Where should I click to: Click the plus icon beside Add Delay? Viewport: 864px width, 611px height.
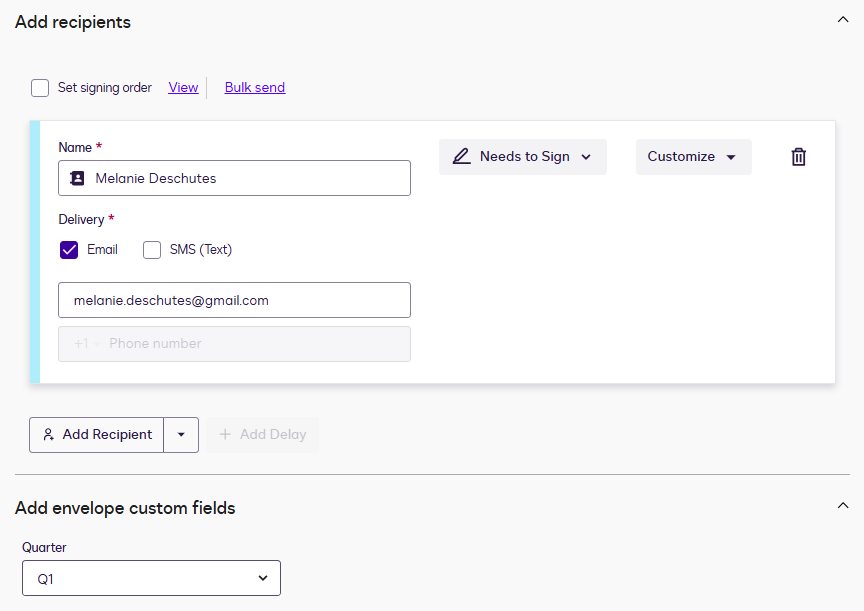pyautogui.click(x=225, y=435)
